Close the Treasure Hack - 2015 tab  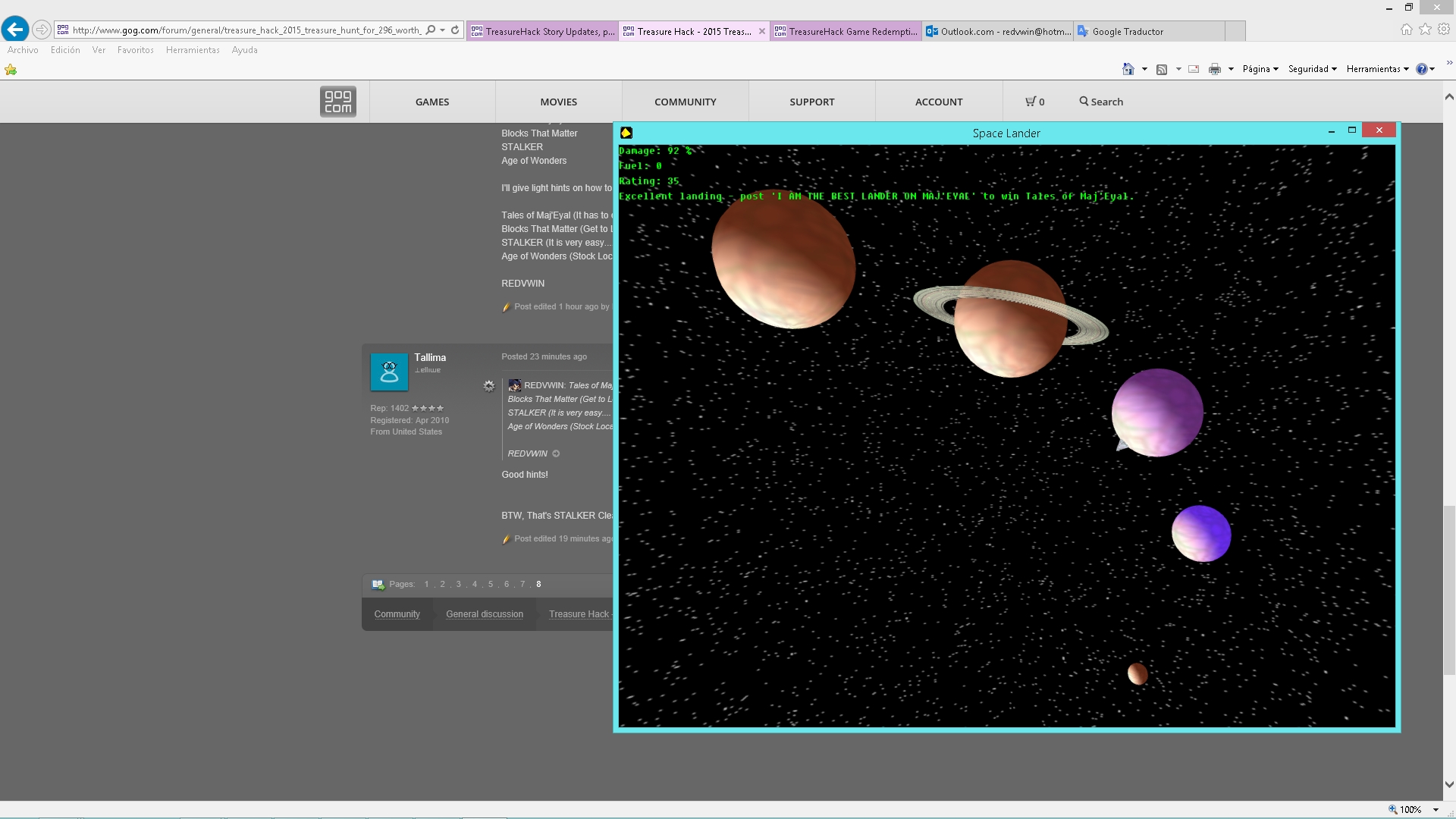pyautogui.click(x=762, y=31)
